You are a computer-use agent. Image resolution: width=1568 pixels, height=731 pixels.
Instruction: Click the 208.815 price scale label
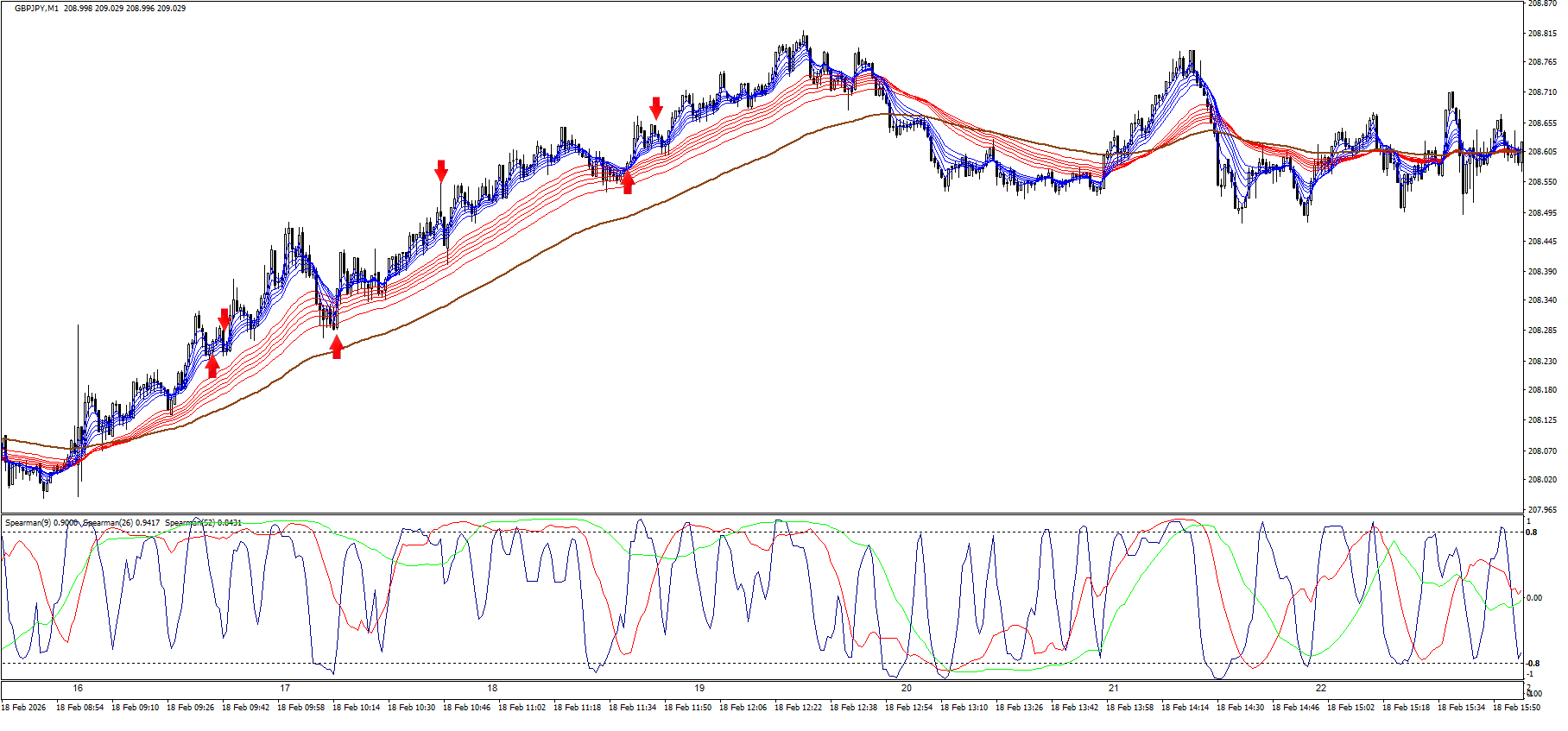[x=1542, y=34]
